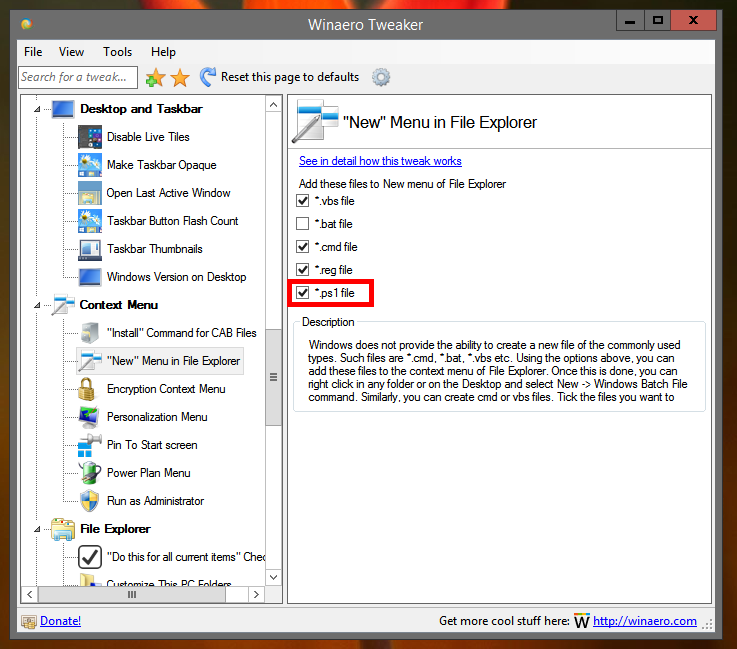Select 'Run as Administrator' tree item
This screenshot has width=737, height=649.
(x=155, y=501)
